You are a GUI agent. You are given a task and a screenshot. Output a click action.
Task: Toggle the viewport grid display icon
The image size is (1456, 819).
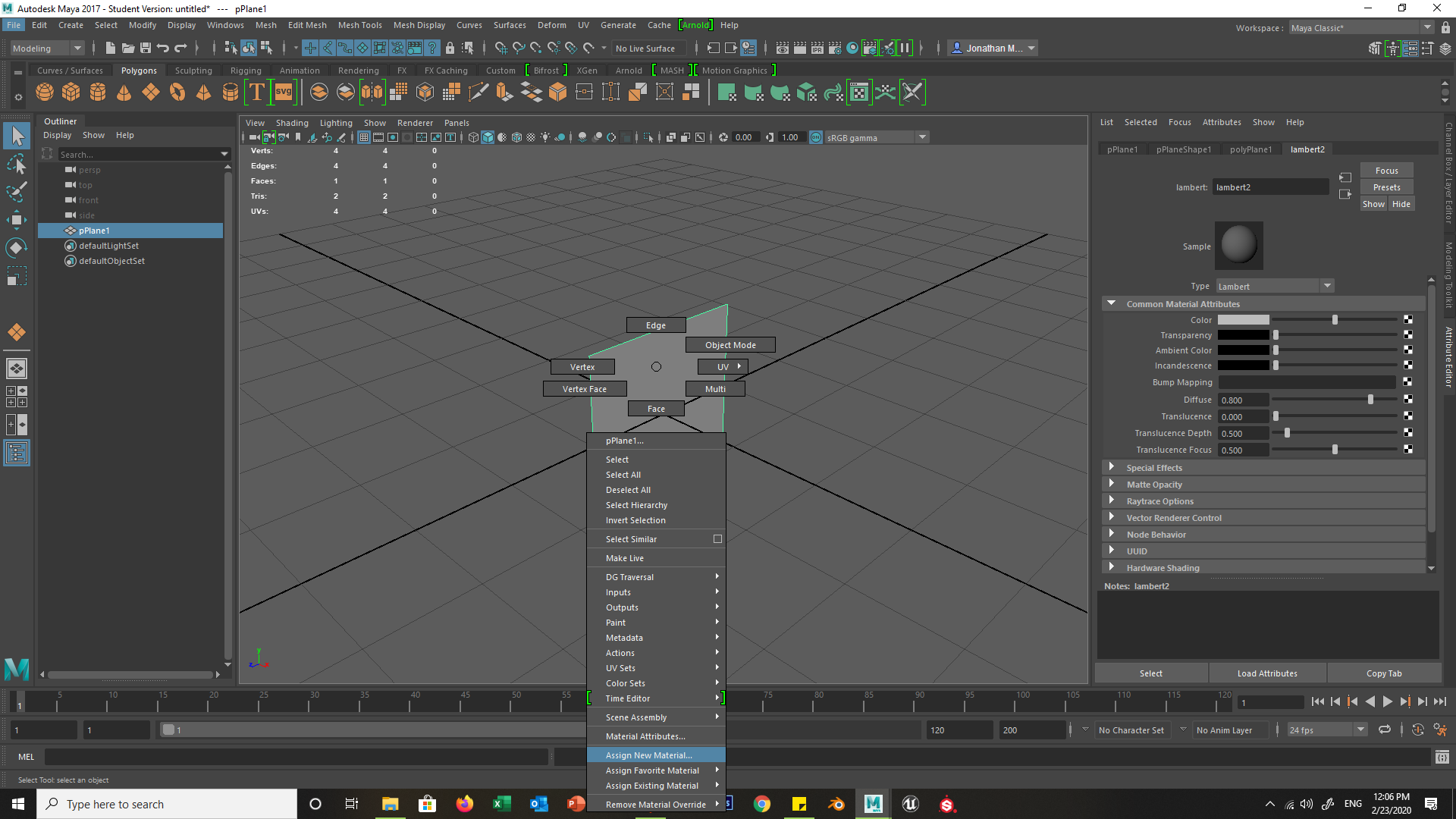click(x=364, y=137)
